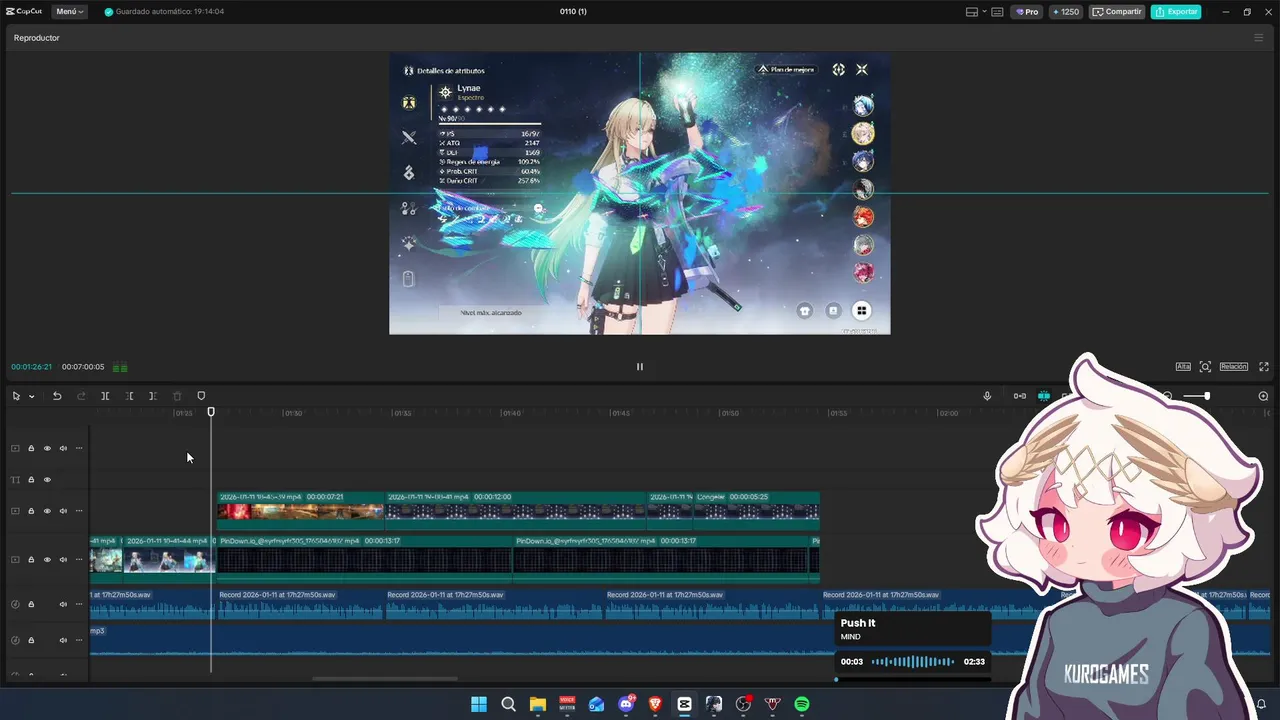Trim right of playhead tool
Screen dimensions: 1280x720
tap(152, 396)
